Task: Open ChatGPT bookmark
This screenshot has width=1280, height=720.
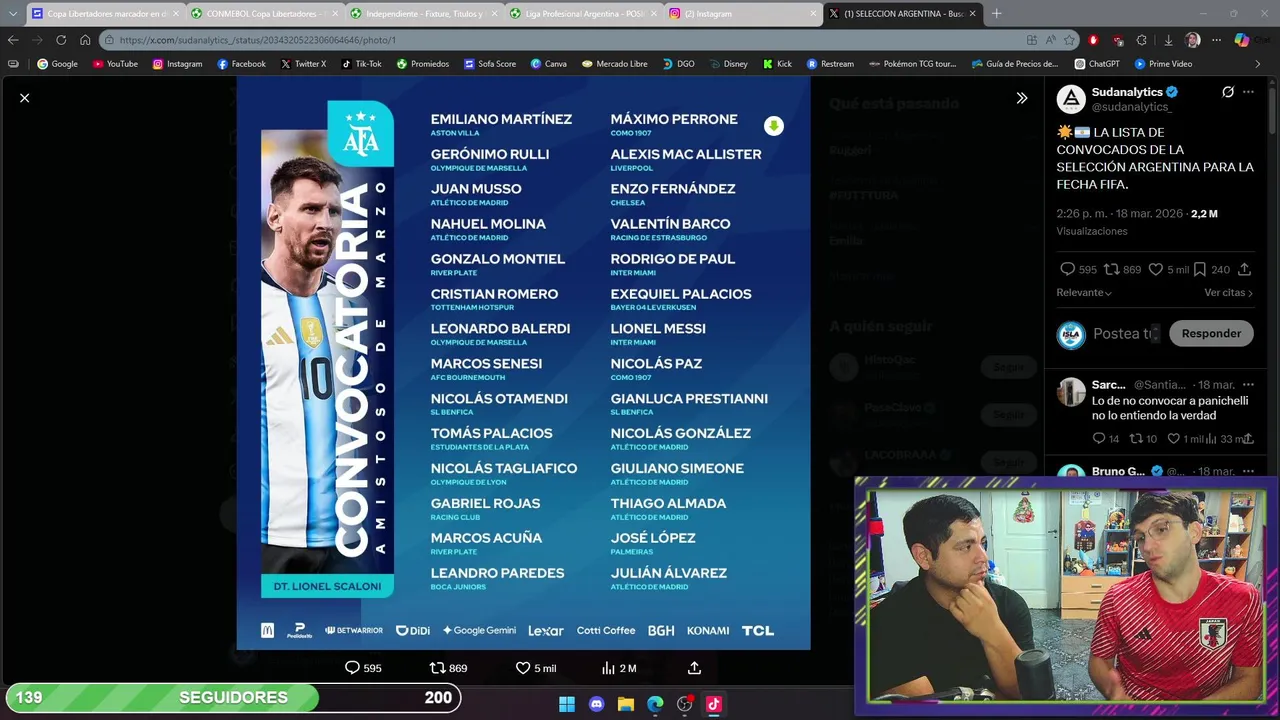Action: pyautogui.click(x=1097, y=64)
